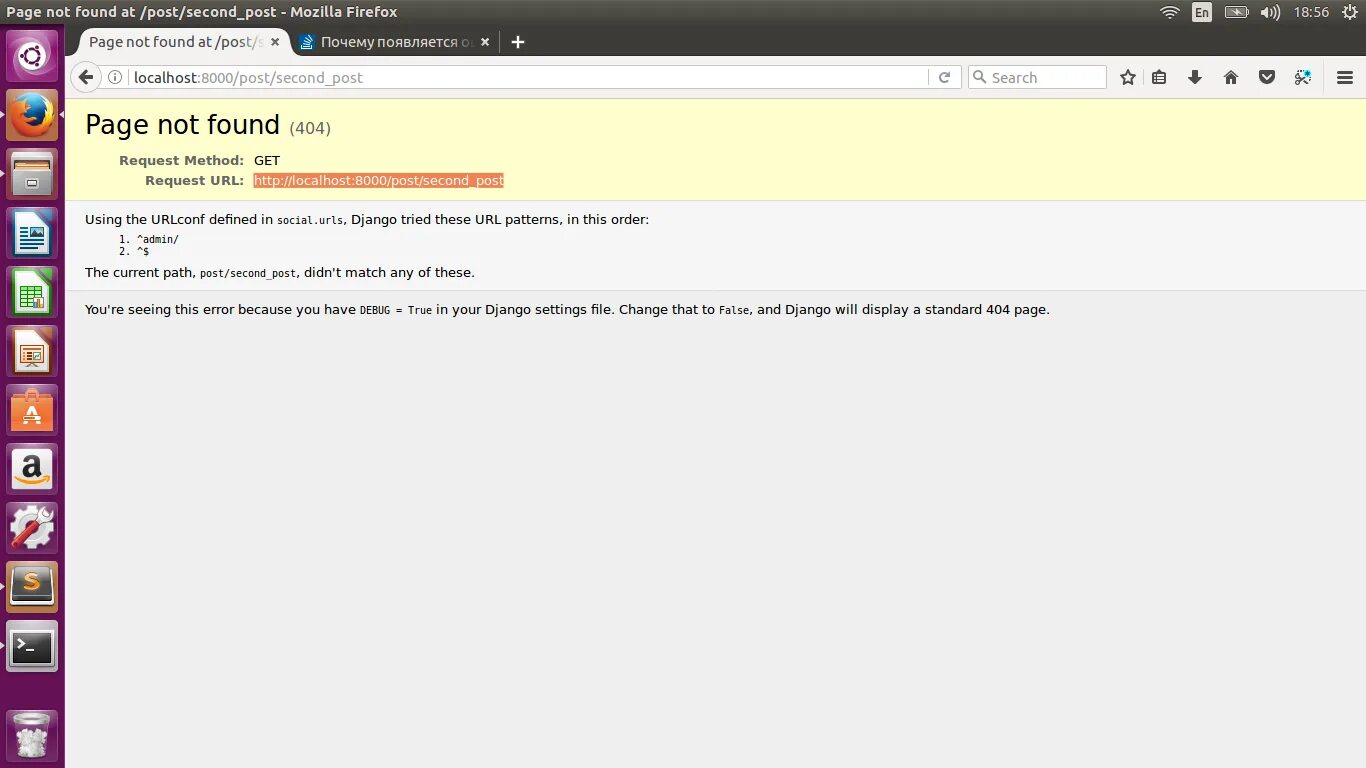Click the address bar URL field
The image size is (1366, 768).
click(x=528, y=77)
